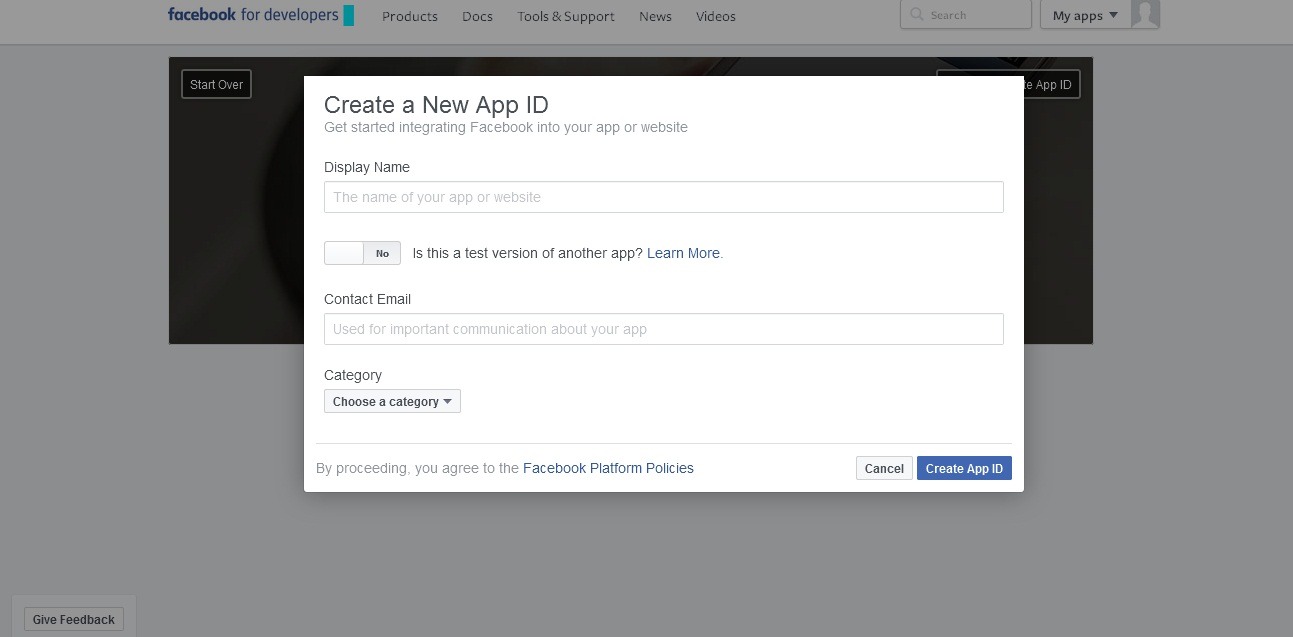Image resolution: width=1293 pixels, height=637 pixels.
Task: Click the background Skip and Create App ID button
Action: click(x=1052, y=84)
